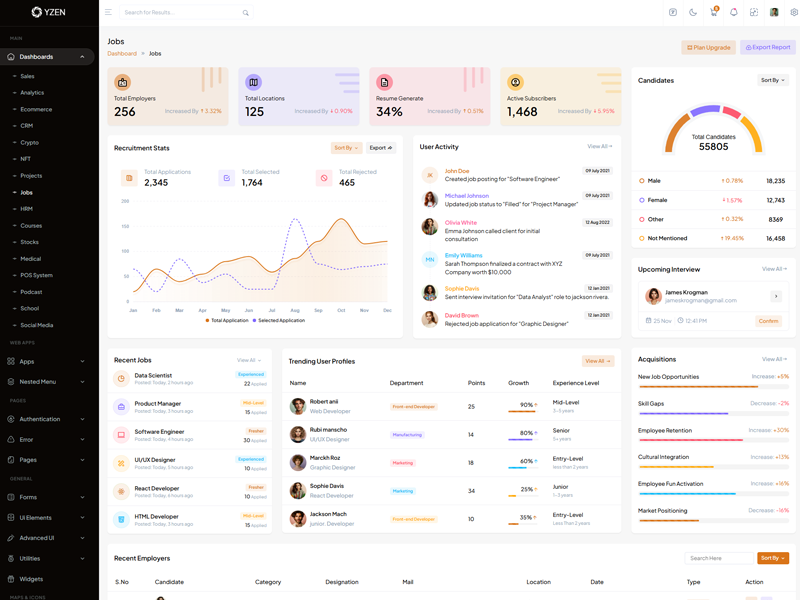800x600 pixels.
Task: Click the Total Rejected icon
Action: (324, 178)
